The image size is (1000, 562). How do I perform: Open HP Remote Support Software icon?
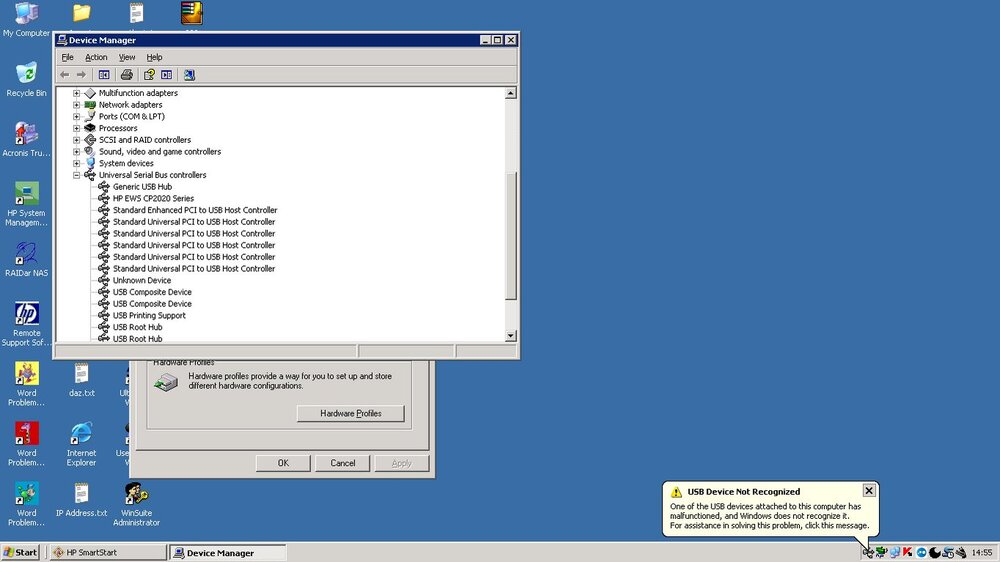pyautogui.click(x=26, y=323)
